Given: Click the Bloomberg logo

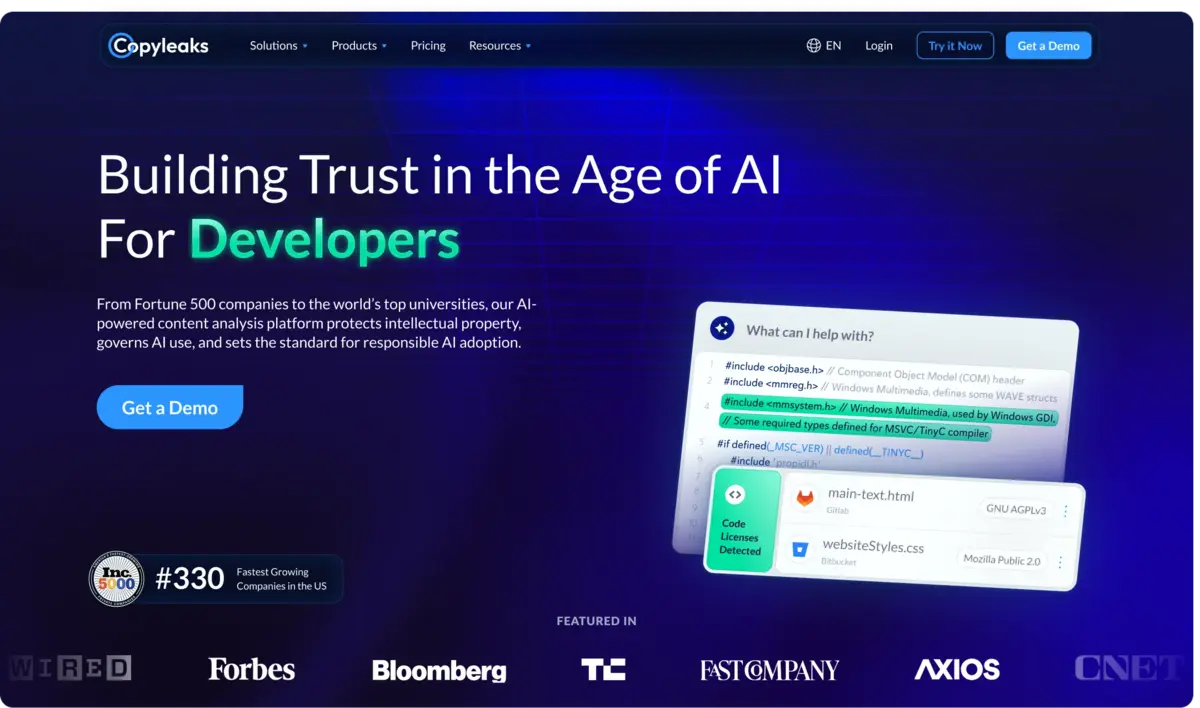Looking at the screenshot, I should click(439, 670).
